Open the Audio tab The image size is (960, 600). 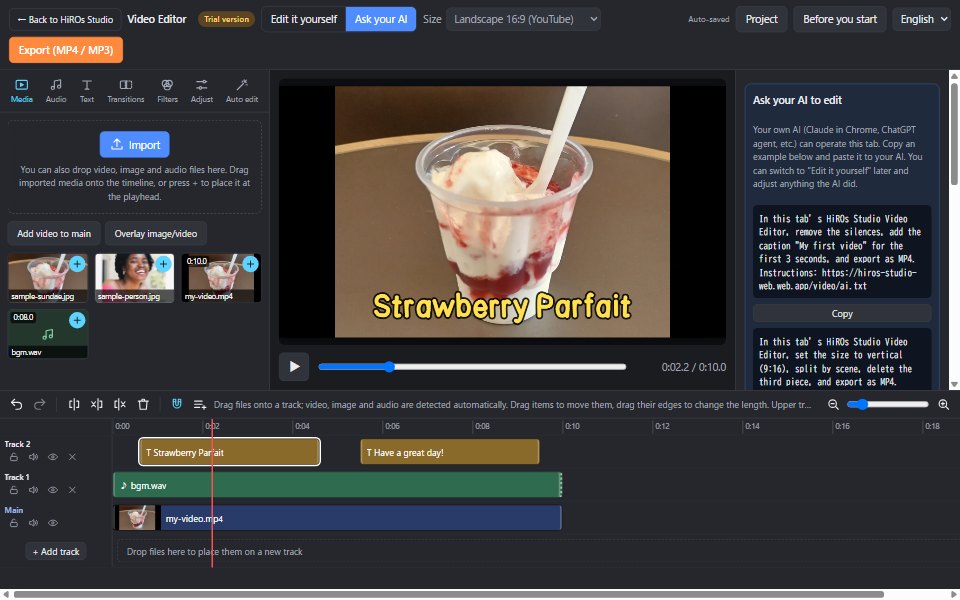(x=56, y=91)
